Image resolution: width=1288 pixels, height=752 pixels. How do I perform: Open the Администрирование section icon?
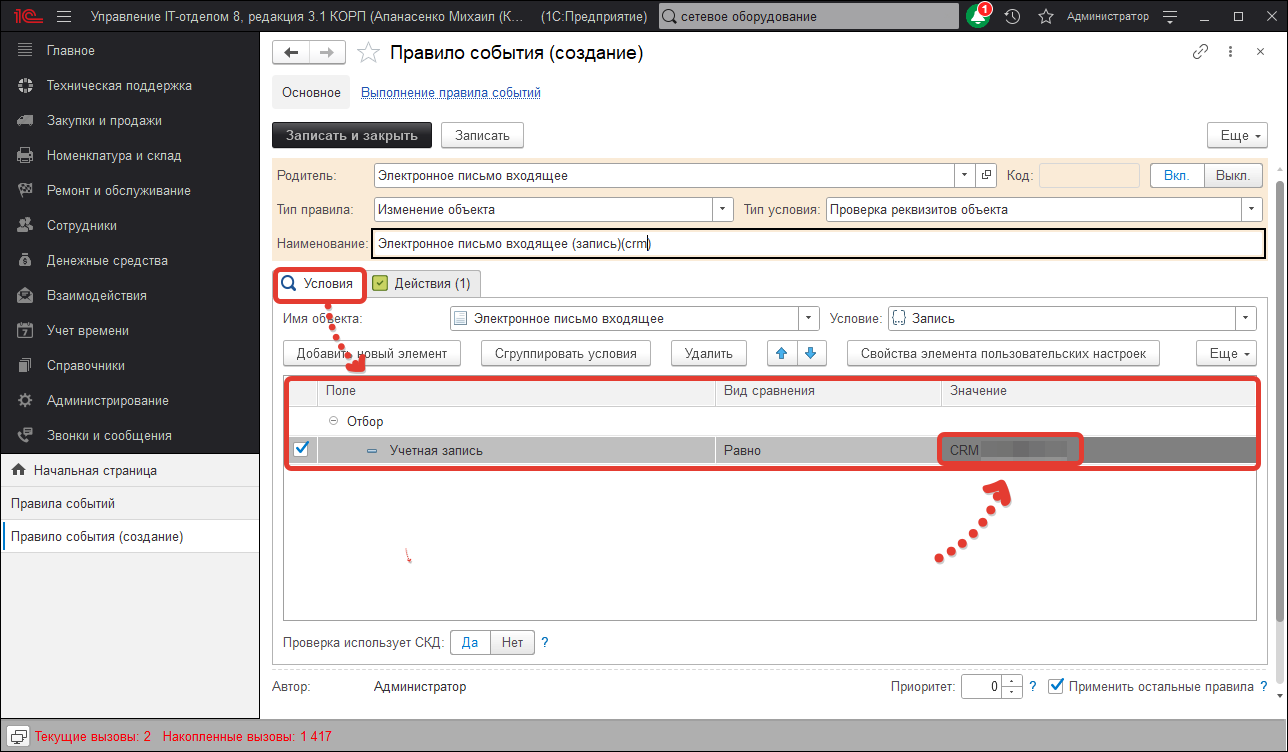pyautogui.click(x=23, y=399)
